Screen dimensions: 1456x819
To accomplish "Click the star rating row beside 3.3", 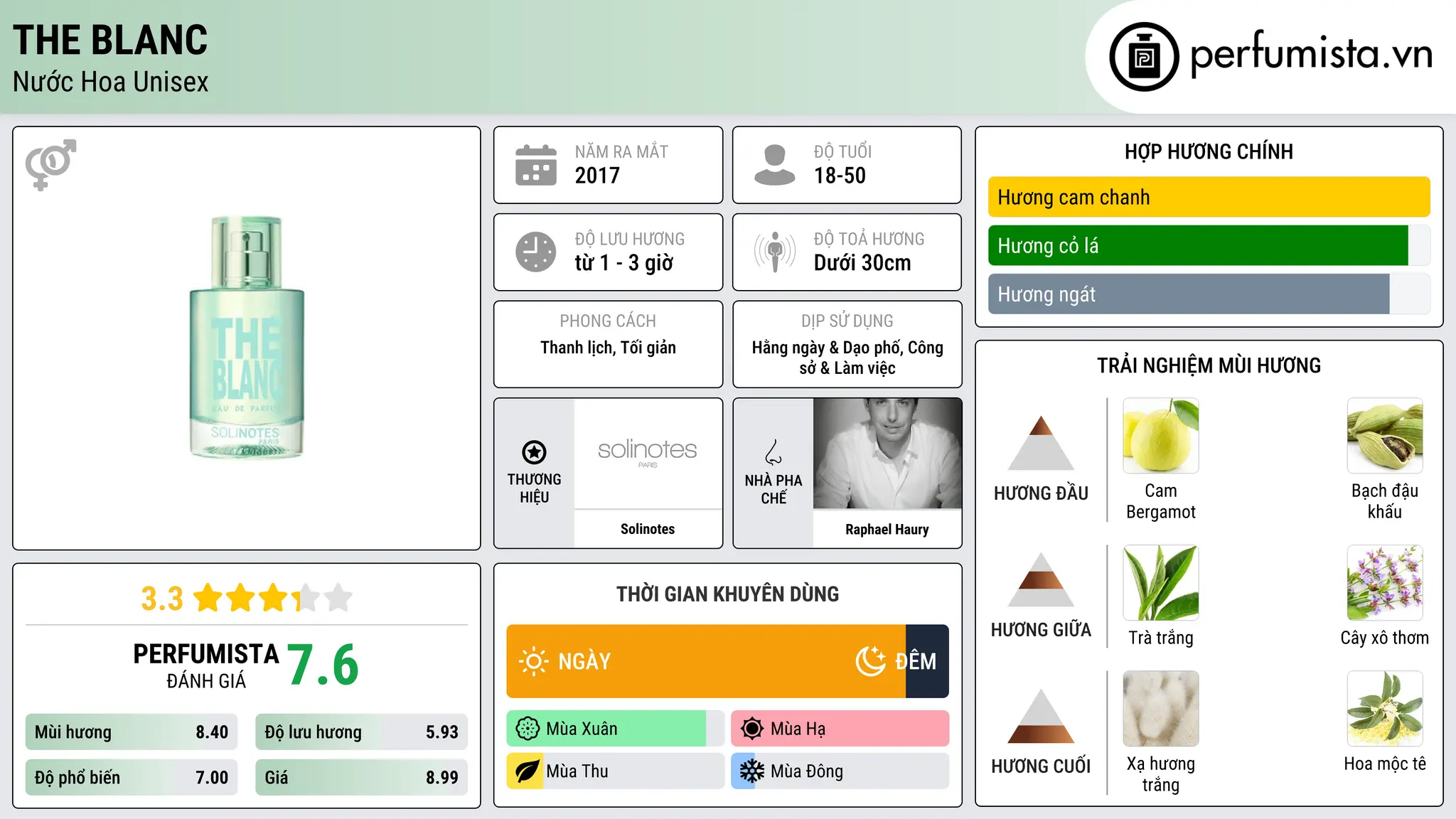I will click(x=273, y=598).
